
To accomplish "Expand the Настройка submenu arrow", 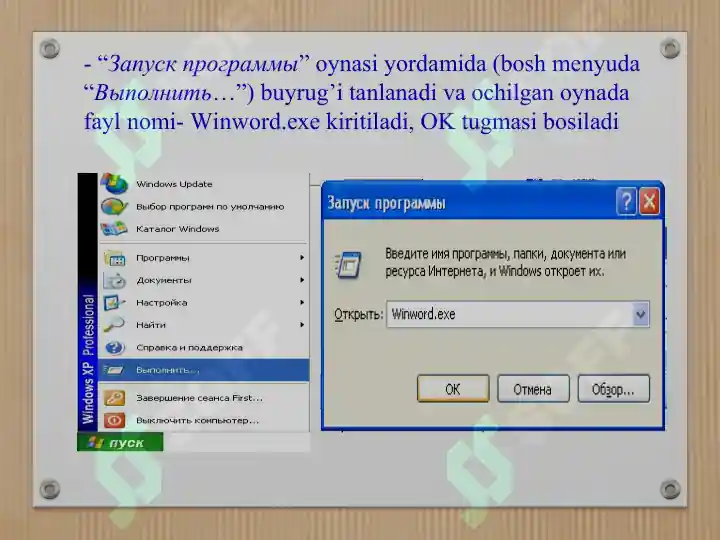I will tap(302, 302).
